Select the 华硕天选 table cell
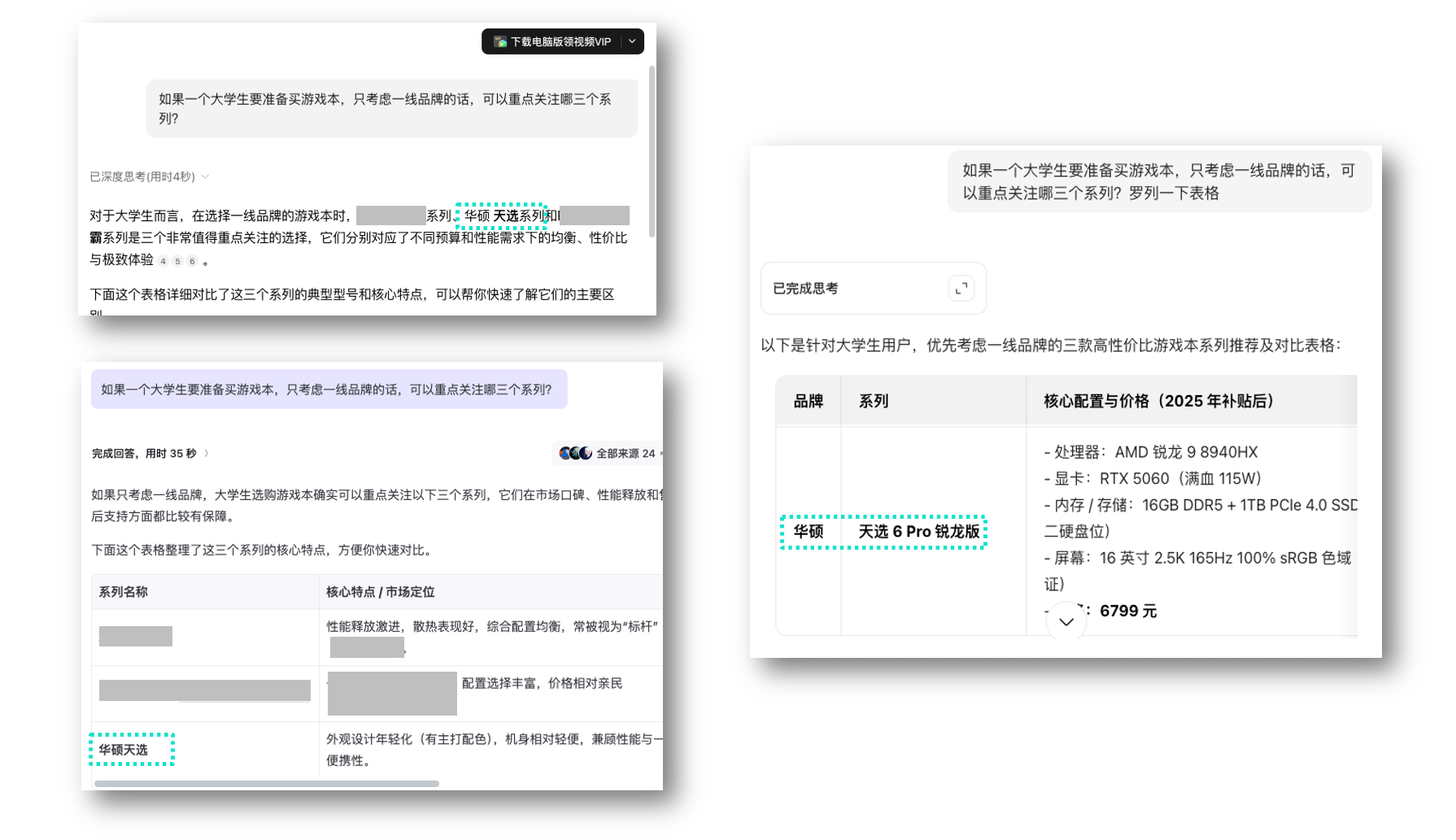The image size is (1456, 840). click(x=124, y=750)
